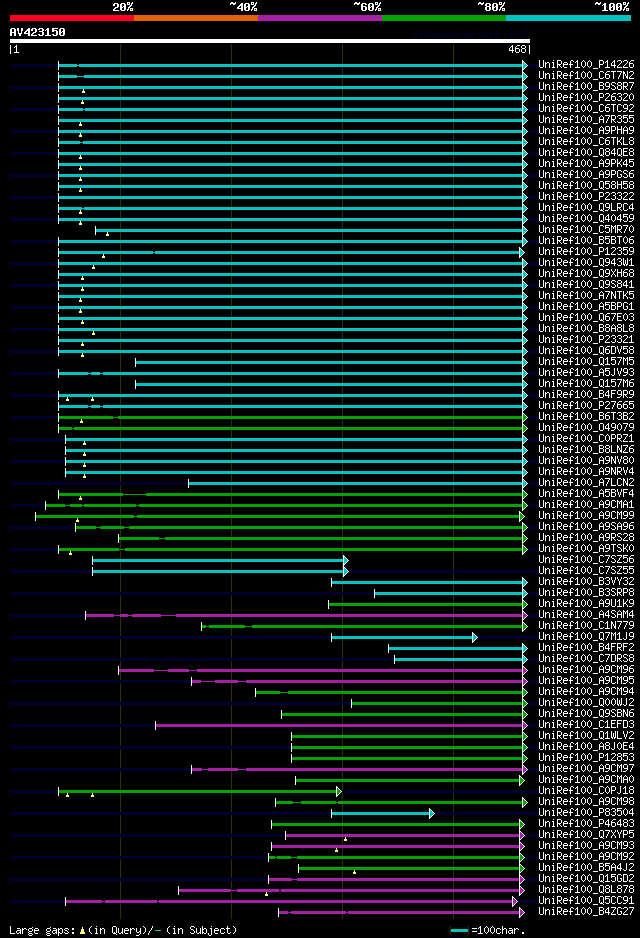
Task: Open the UniRef100_Q5CC91 hit
Action: tap(586, 901)
